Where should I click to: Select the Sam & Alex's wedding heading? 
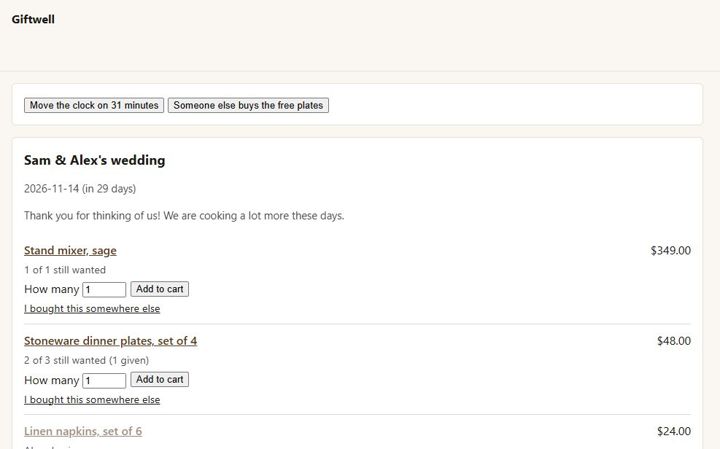pos(95,160)
